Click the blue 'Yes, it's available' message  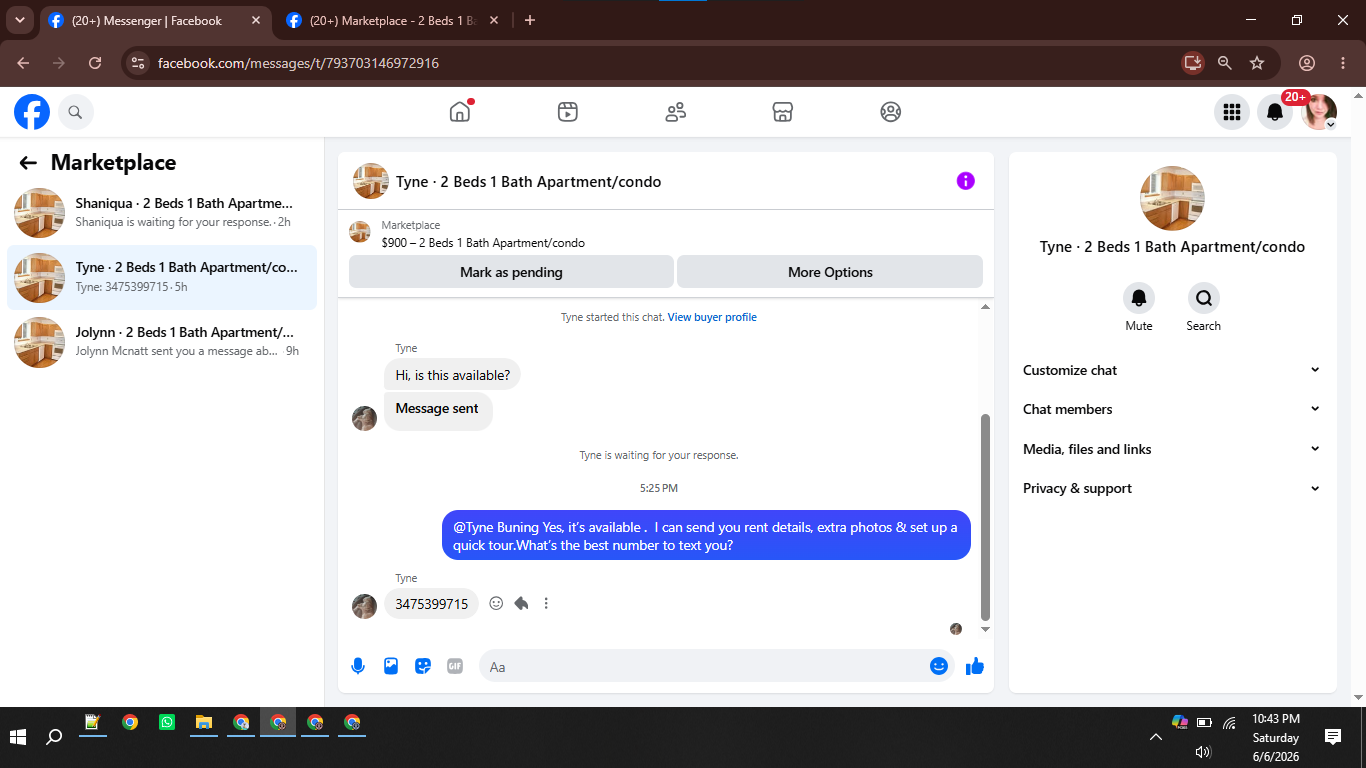706,536
